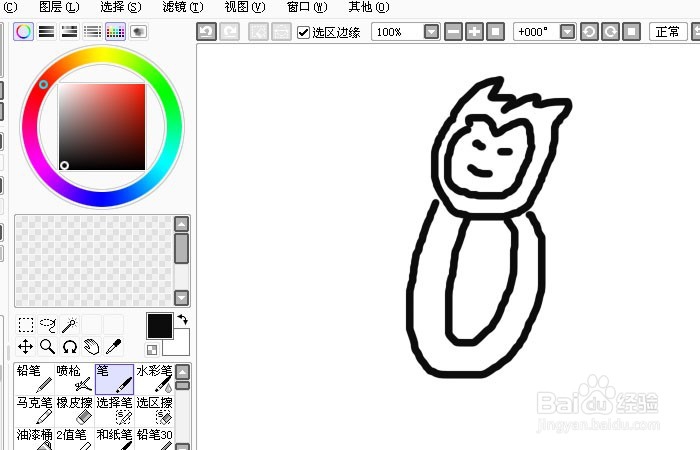Rotate canvas counterclockwise
This screenshot has width=700, height=450.
click(589, 32)
